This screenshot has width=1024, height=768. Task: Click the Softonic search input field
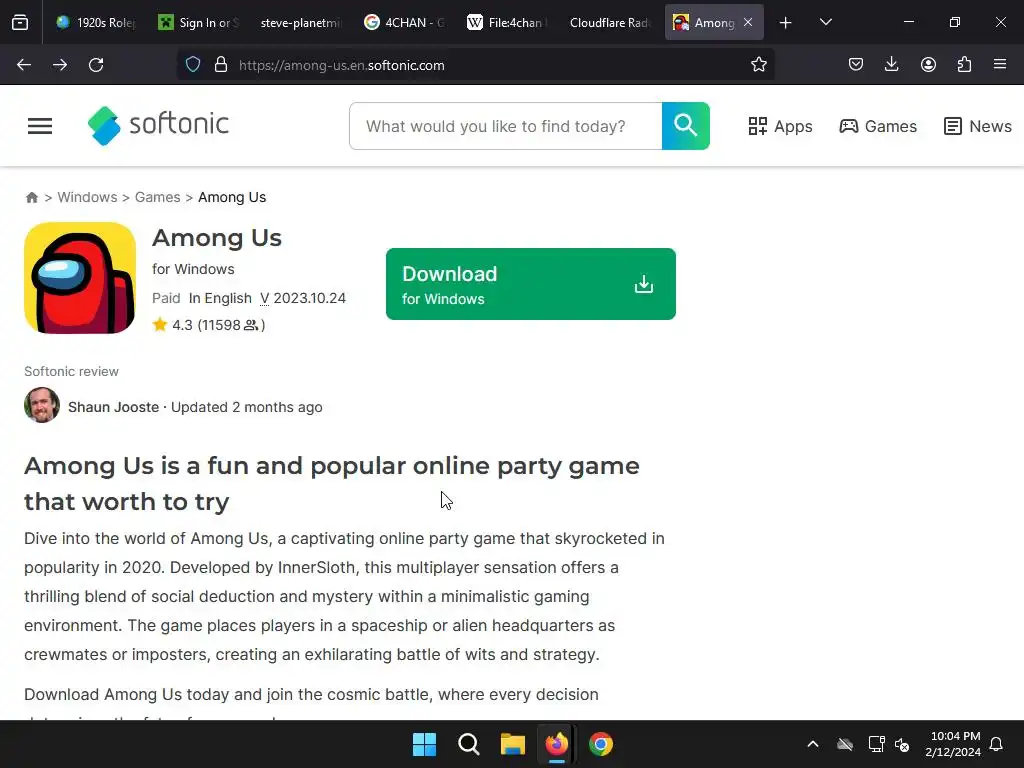506,126
